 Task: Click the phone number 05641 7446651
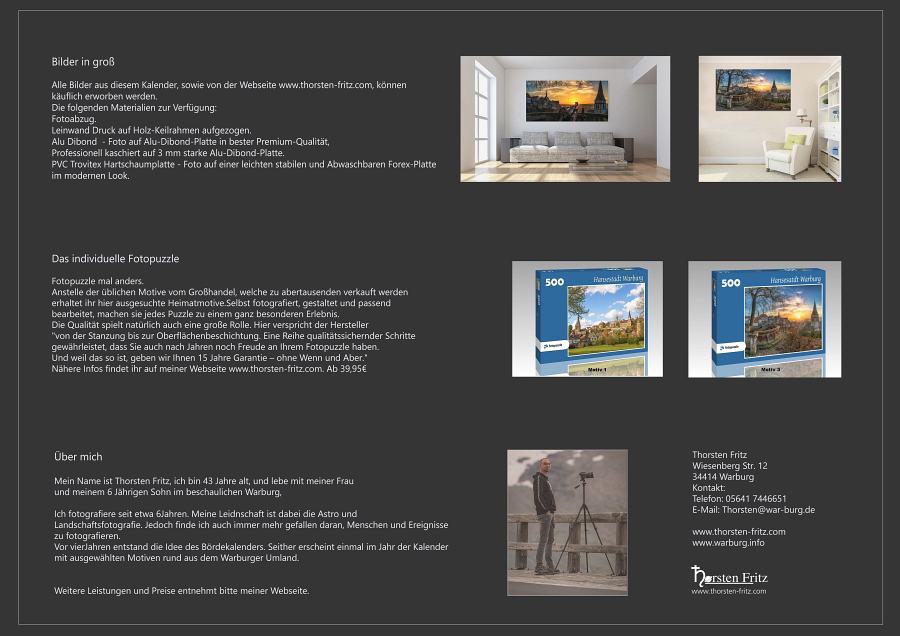coord(755,499)
